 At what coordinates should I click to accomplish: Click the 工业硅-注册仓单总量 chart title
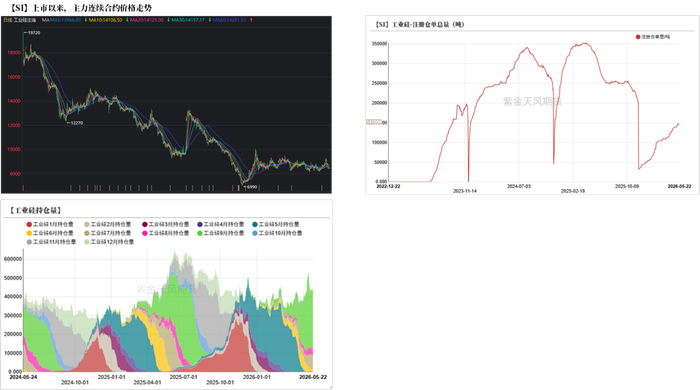tap(419, 25)
